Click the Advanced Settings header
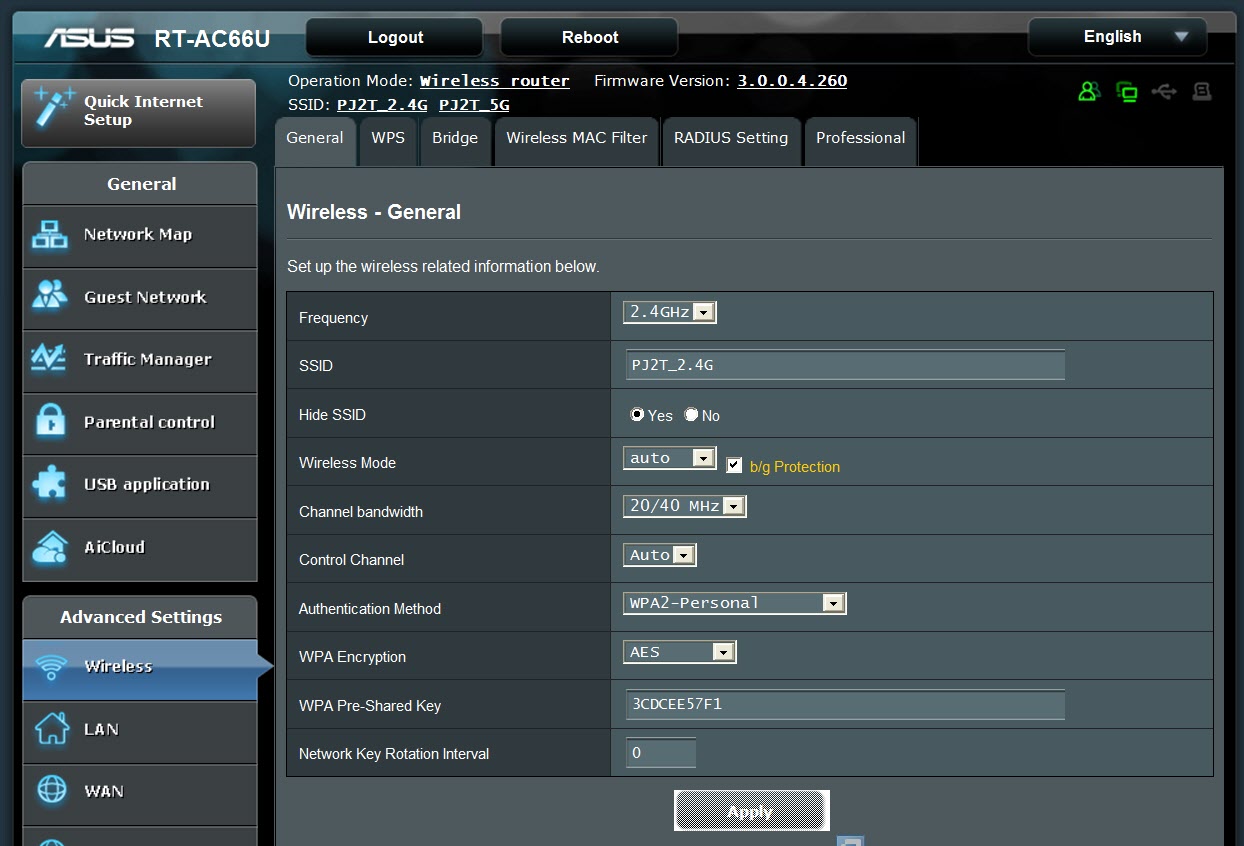Viewport: 1244px width, 846px height. [x=141, y=617]
